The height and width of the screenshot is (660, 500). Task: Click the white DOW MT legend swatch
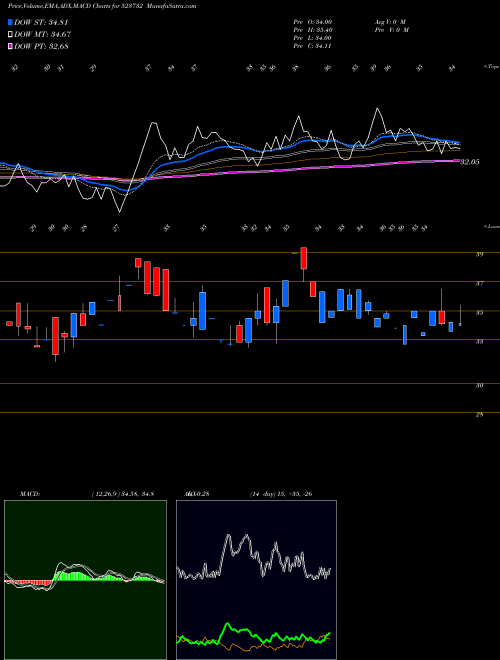(11, 35)
